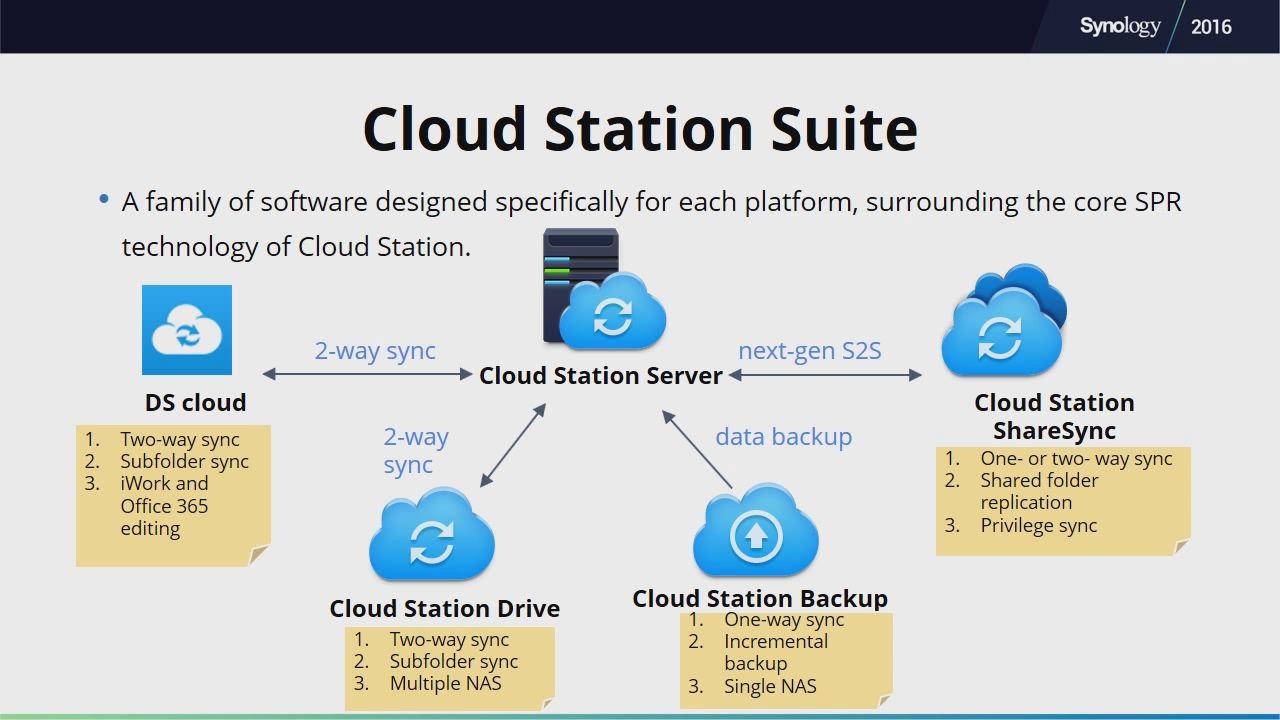Screen dimensions: 1280x720
Task: Click 'iWork and Office 365 editing' in DS cloud note
Action: click(x=165, y=505)
